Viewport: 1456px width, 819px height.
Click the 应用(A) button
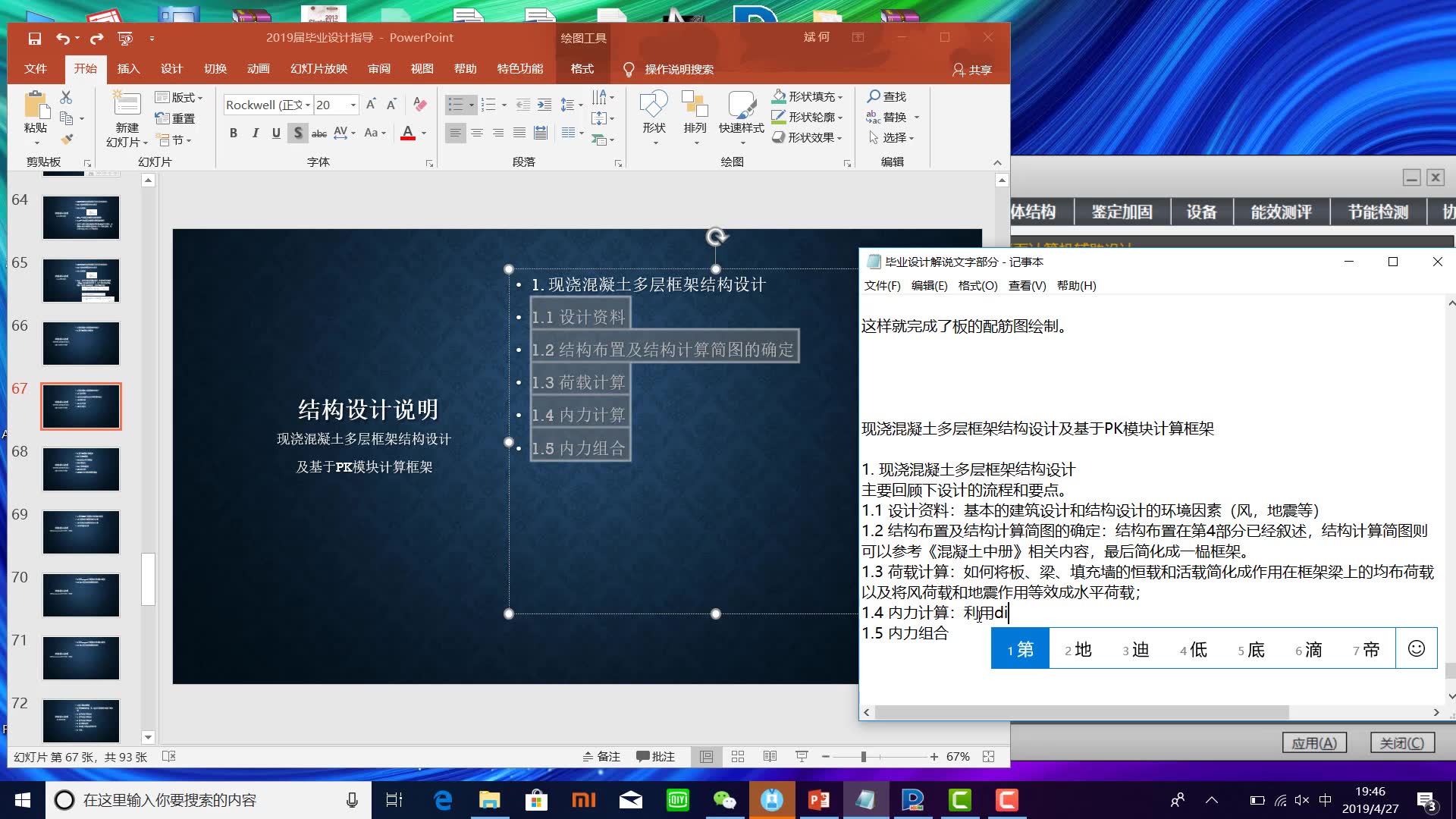(1314, 742)
